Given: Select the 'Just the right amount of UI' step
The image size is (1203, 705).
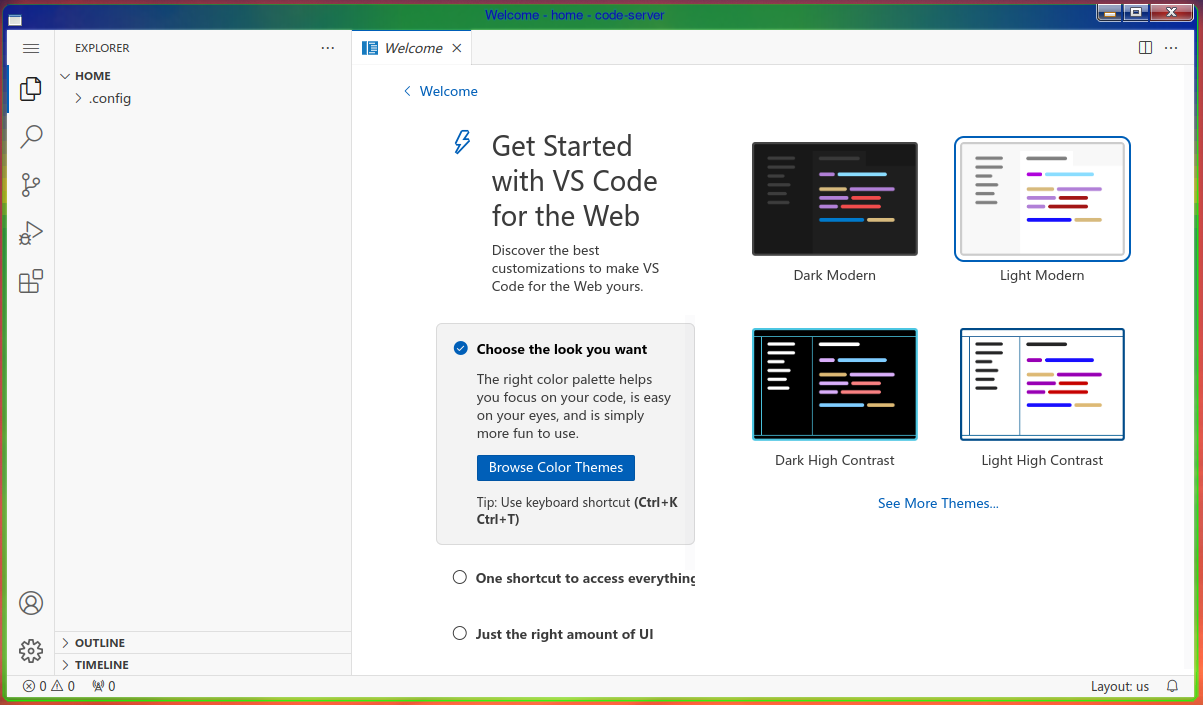Looking at the screenshot, I should (x=553, y=634).
